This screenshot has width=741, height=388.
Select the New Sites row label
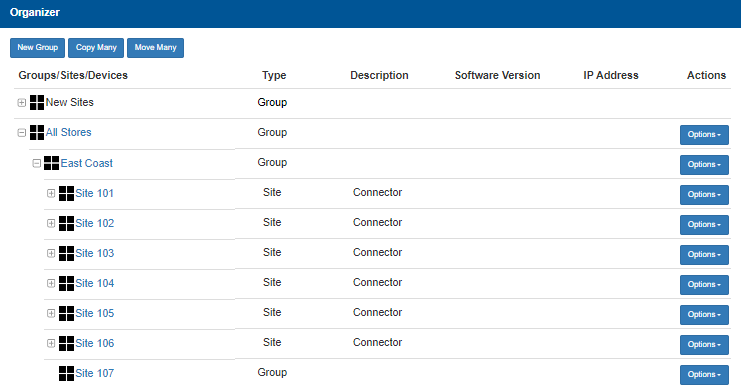[69, 102]
